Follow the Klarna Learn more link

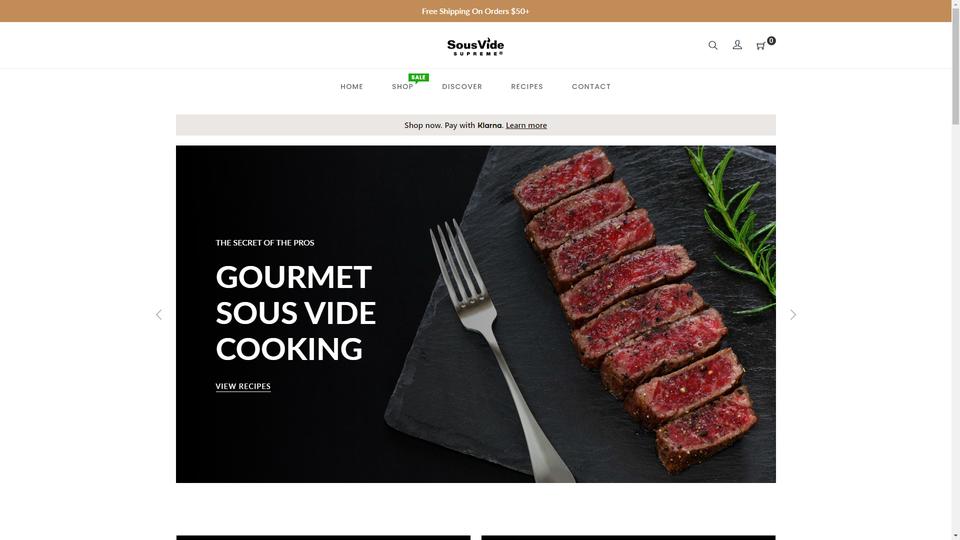pyautogui.click(x=526, y=126)
